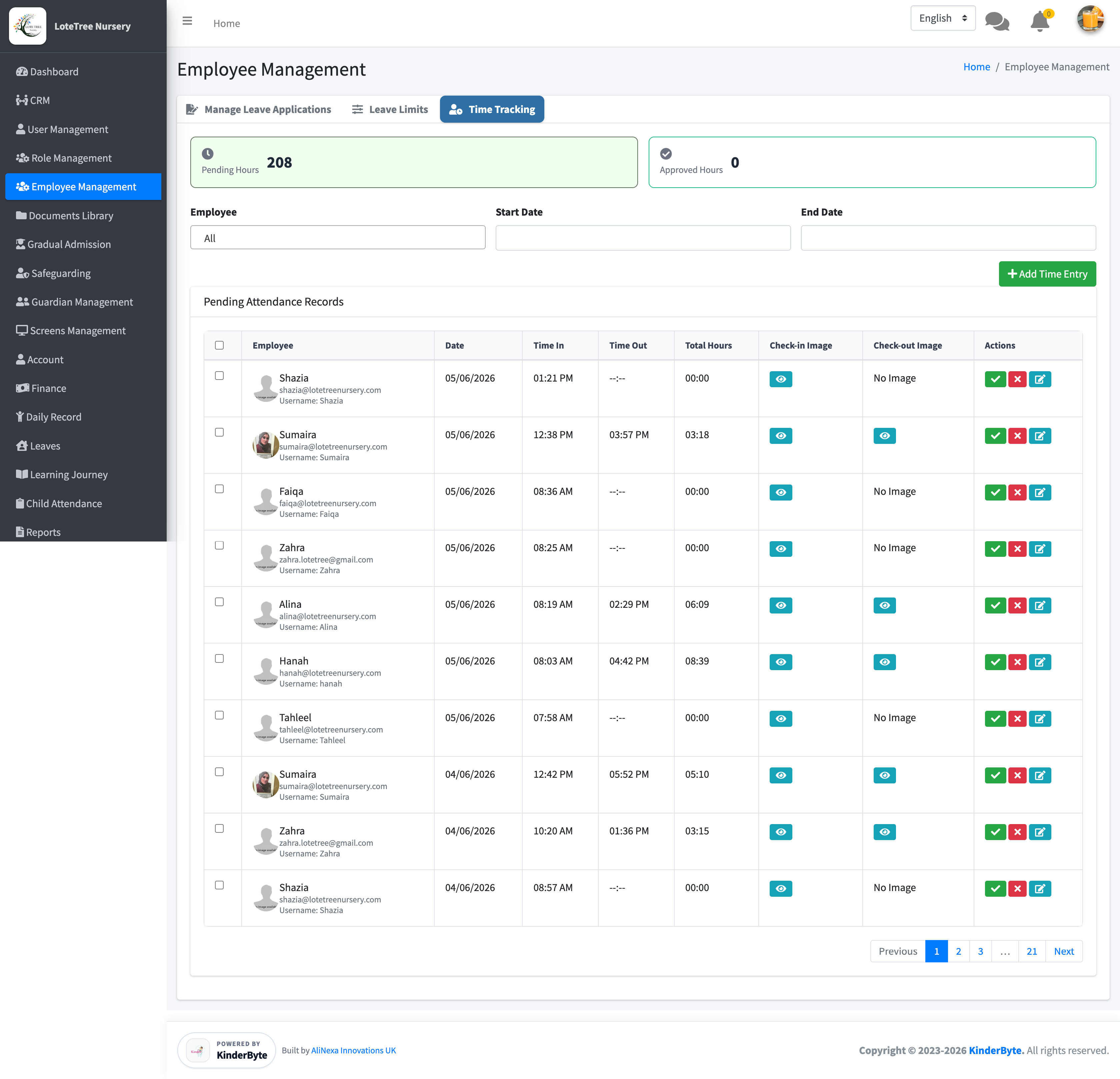View Sumaira's 05/06/2026 check-out image

(884, 436)
